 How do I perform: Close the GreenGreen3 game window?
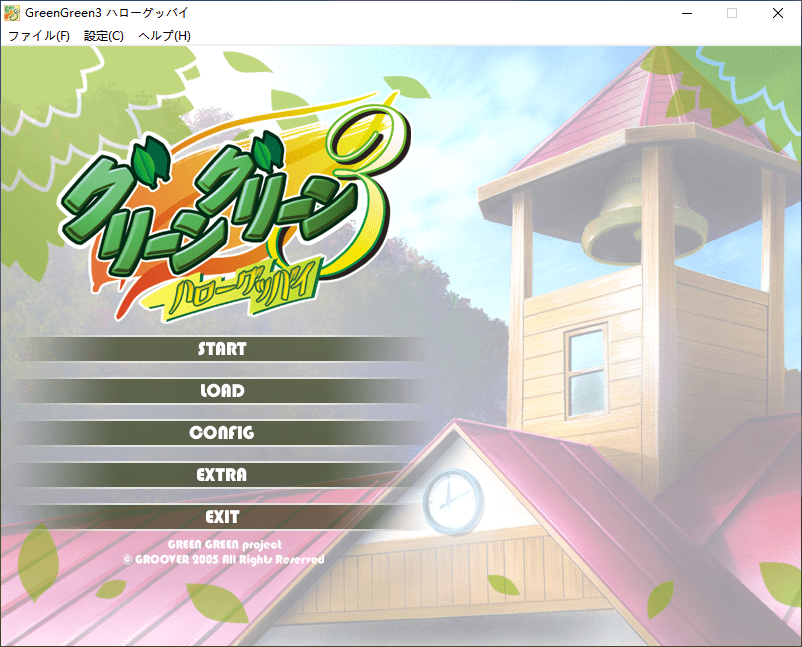(x=778, y=13)
